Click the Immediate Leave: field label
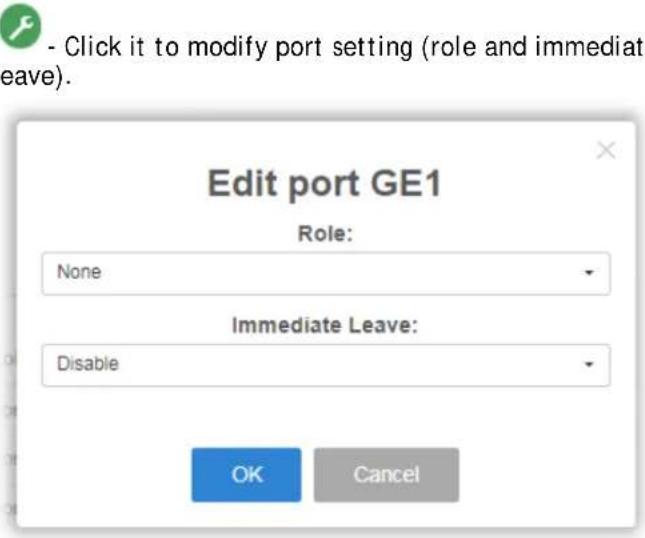 [325, 325]
